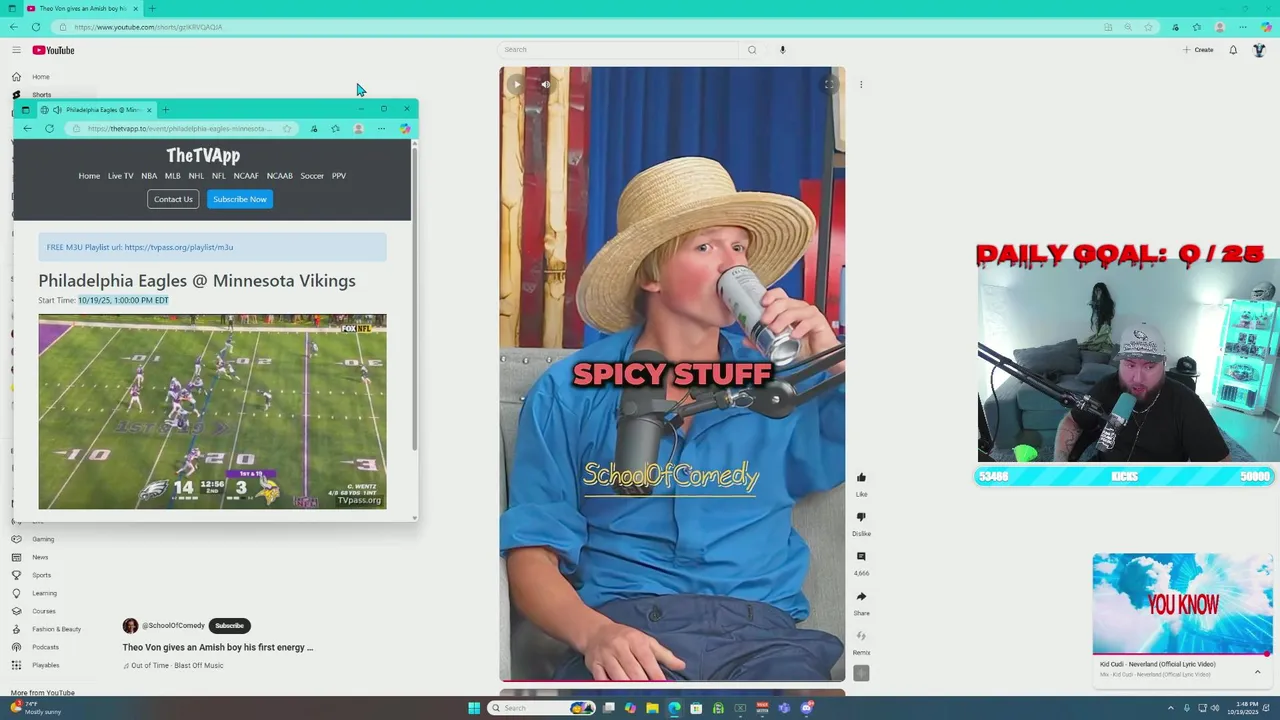Click the YouTube search input field
1280x720 pixels.
(x=618, y=50)
